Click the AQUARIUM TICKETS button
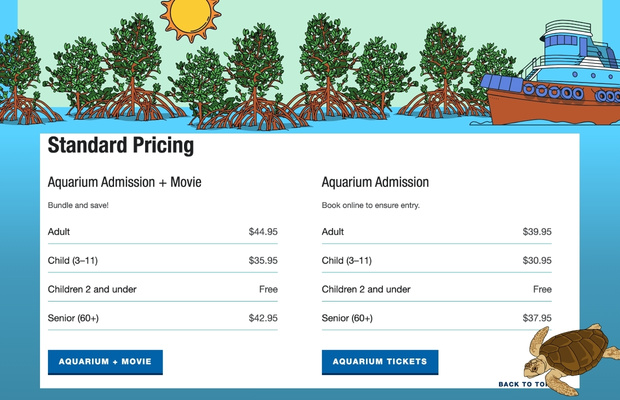Viewport: 620px width, 400px height. (x=379, y=362)
